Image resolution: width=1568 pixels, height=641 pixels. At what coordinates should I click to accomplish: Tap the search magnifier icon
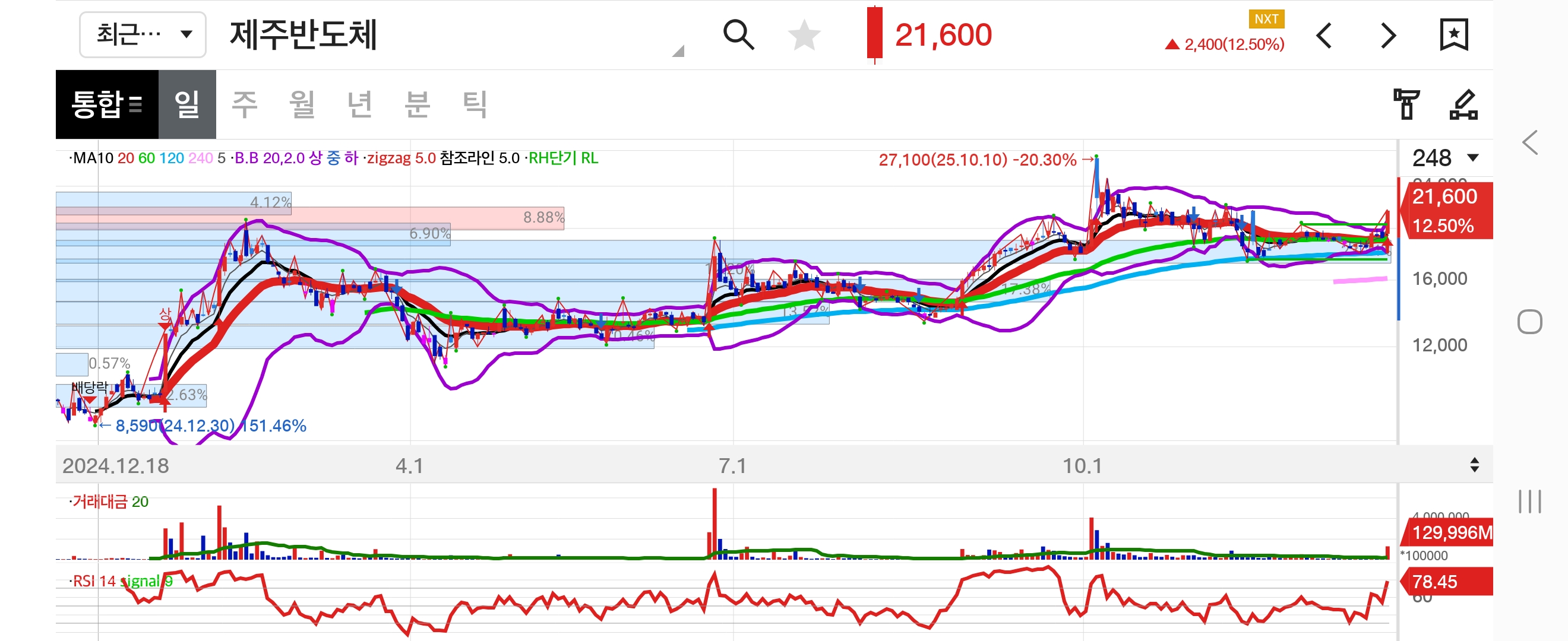click(x=738, y=34)
